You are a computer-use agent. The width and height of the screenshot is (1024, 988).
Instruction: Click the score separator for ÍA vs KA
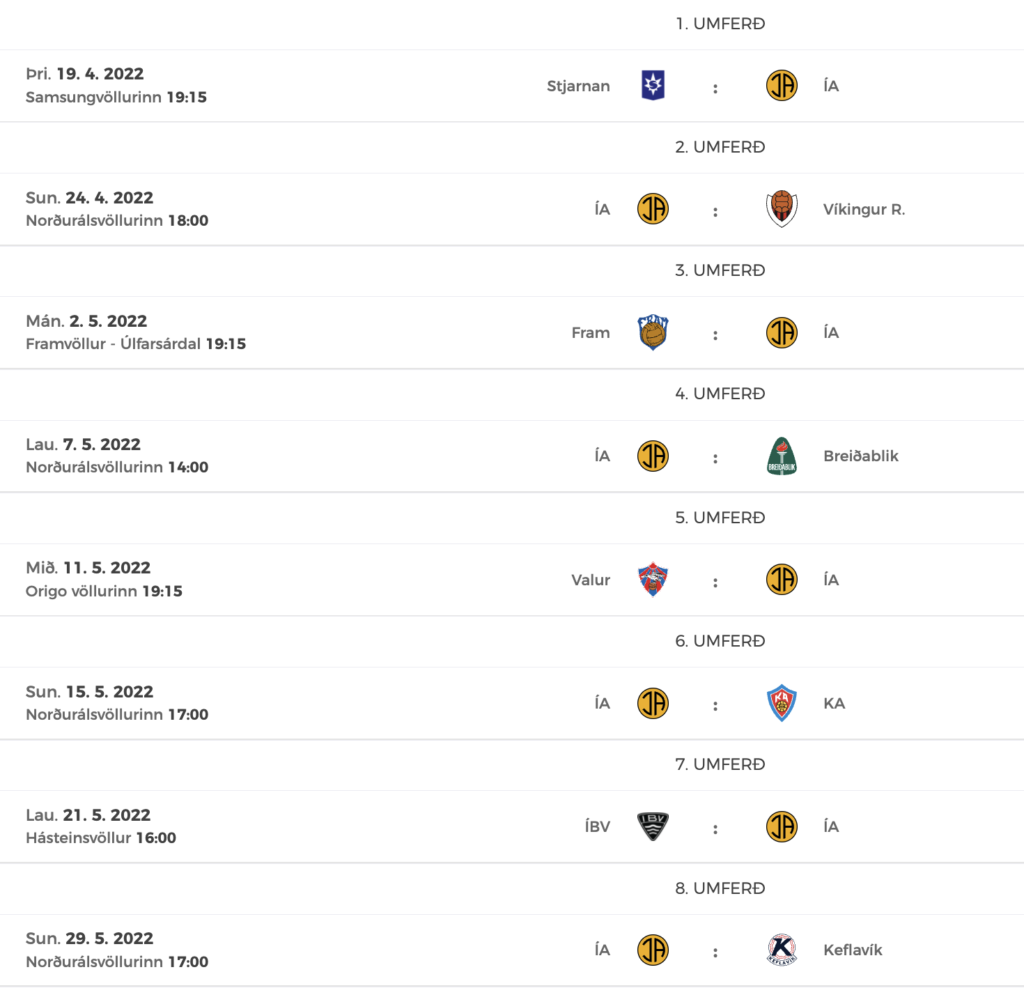coord(715,705)
